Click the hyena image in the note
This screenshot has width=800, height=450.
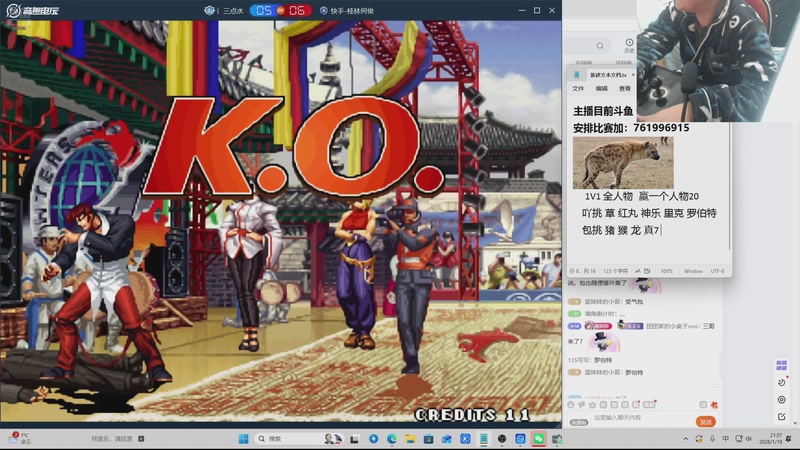click(x=623, y=163)
